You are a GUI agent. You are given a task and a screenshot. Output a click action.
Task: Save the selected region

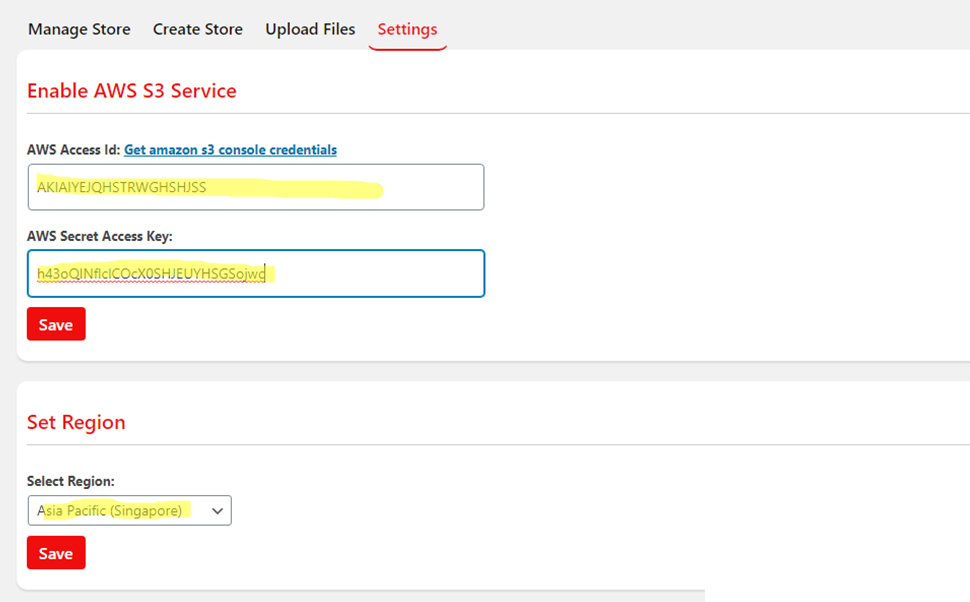[x=56, y=553]
